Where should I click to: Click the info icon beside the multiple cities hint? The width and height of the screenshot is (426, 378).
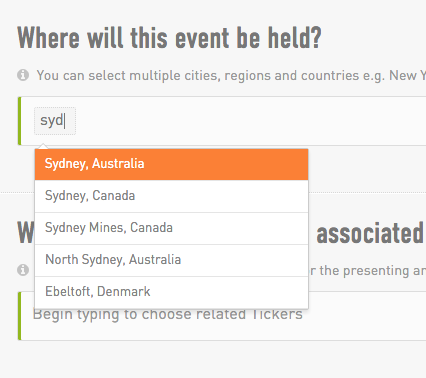coord(23,75)
